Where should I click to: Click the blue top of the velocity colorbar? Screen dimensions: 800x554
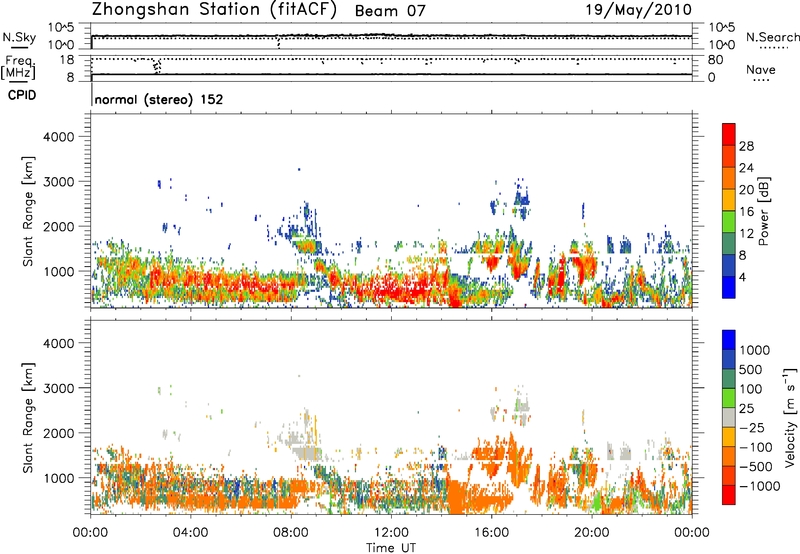click(729, 340)
